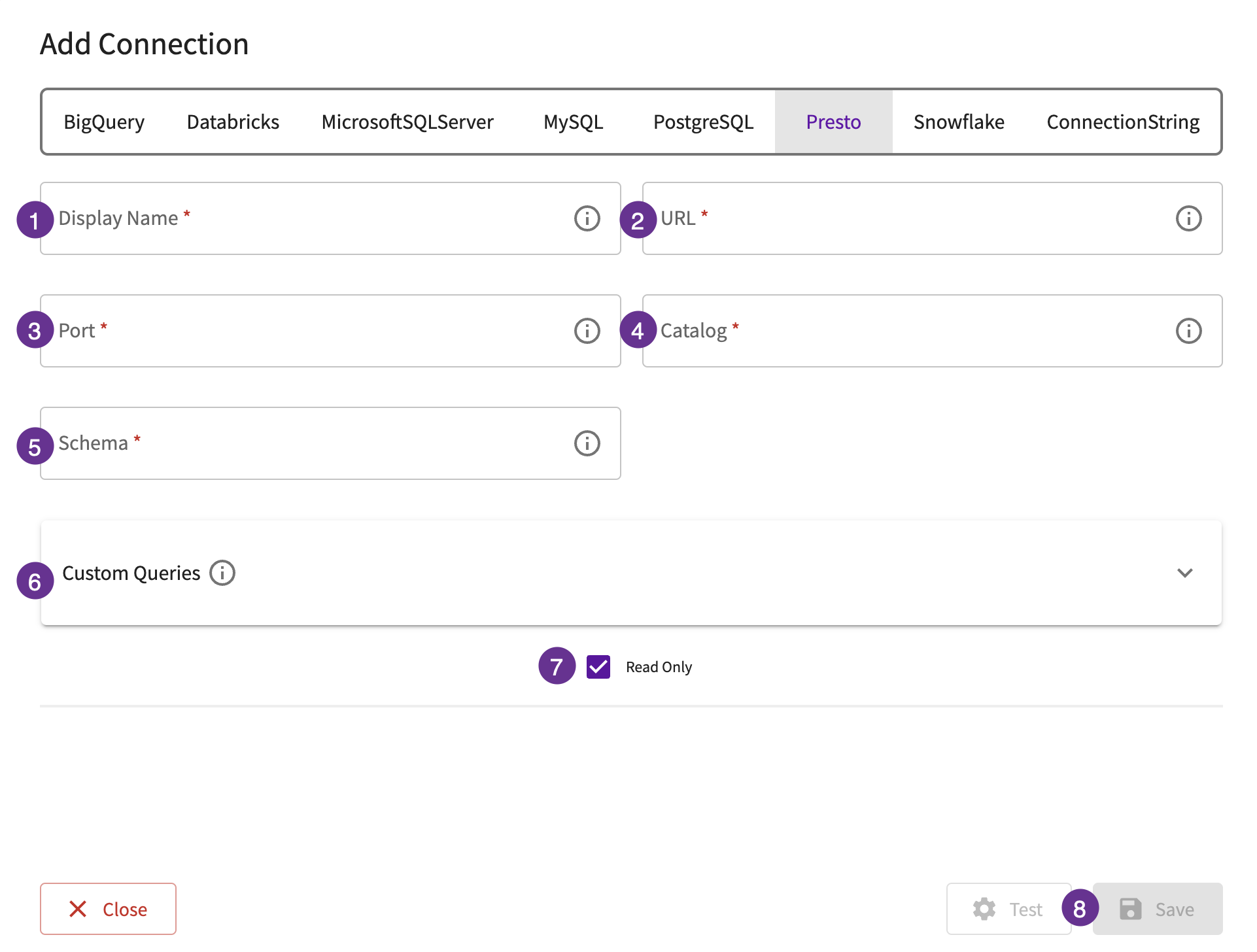Open the Schema field info icon
The width and height of the screenshot is (1257, 952).
coord(587,443)
